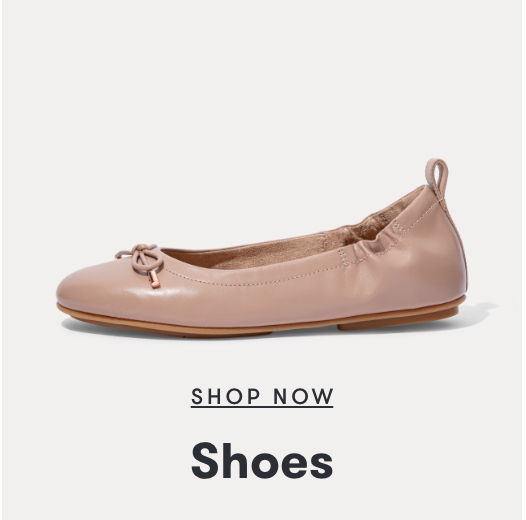Click the SHOP NOW link

[262, 397]
